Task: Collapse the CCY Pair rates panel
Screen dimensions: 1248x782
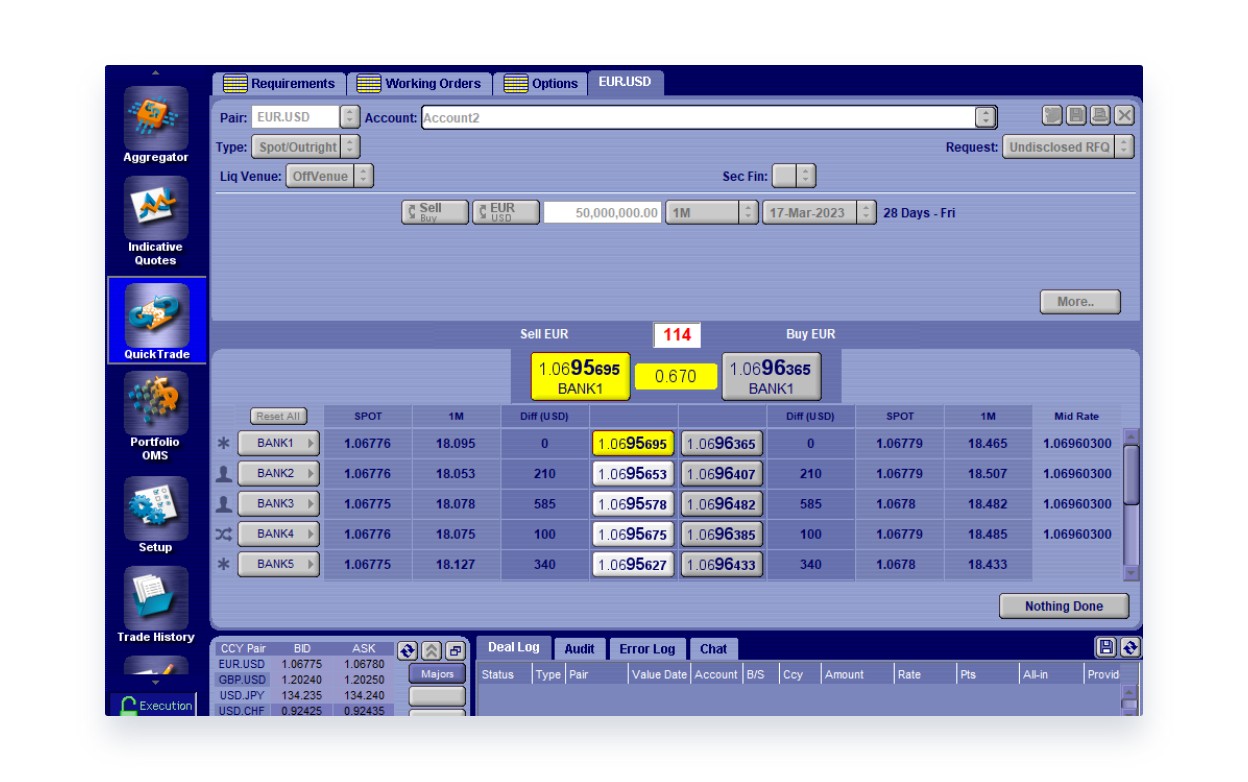Action: click(x=431, y=650)
